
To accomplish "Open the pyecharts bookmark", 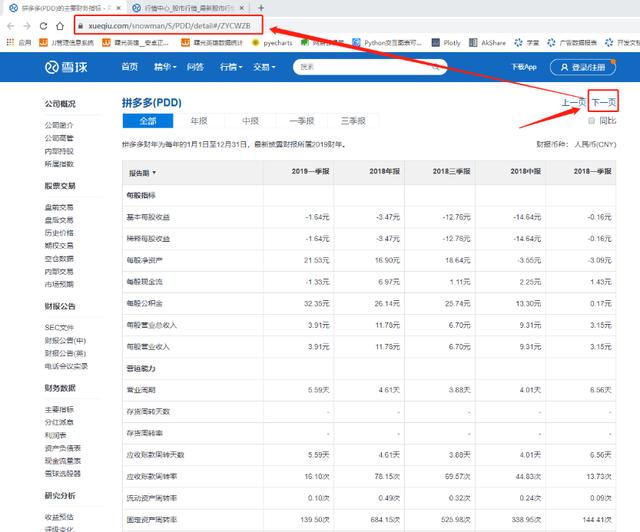I will tap(273, 42).
